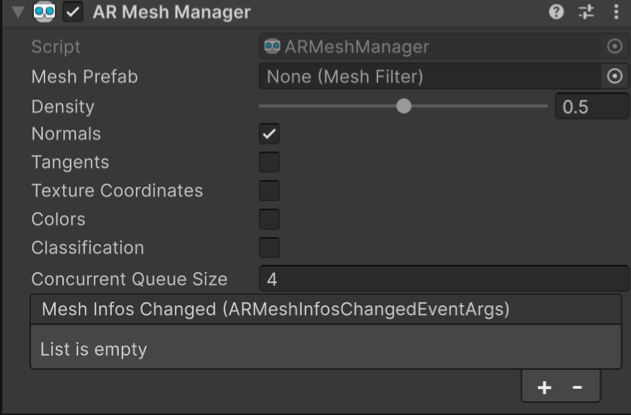631x415 pixels.
Task: Click the AR Mesh Manager script icon
Action: pyautogui.click(x=44, y=13)
